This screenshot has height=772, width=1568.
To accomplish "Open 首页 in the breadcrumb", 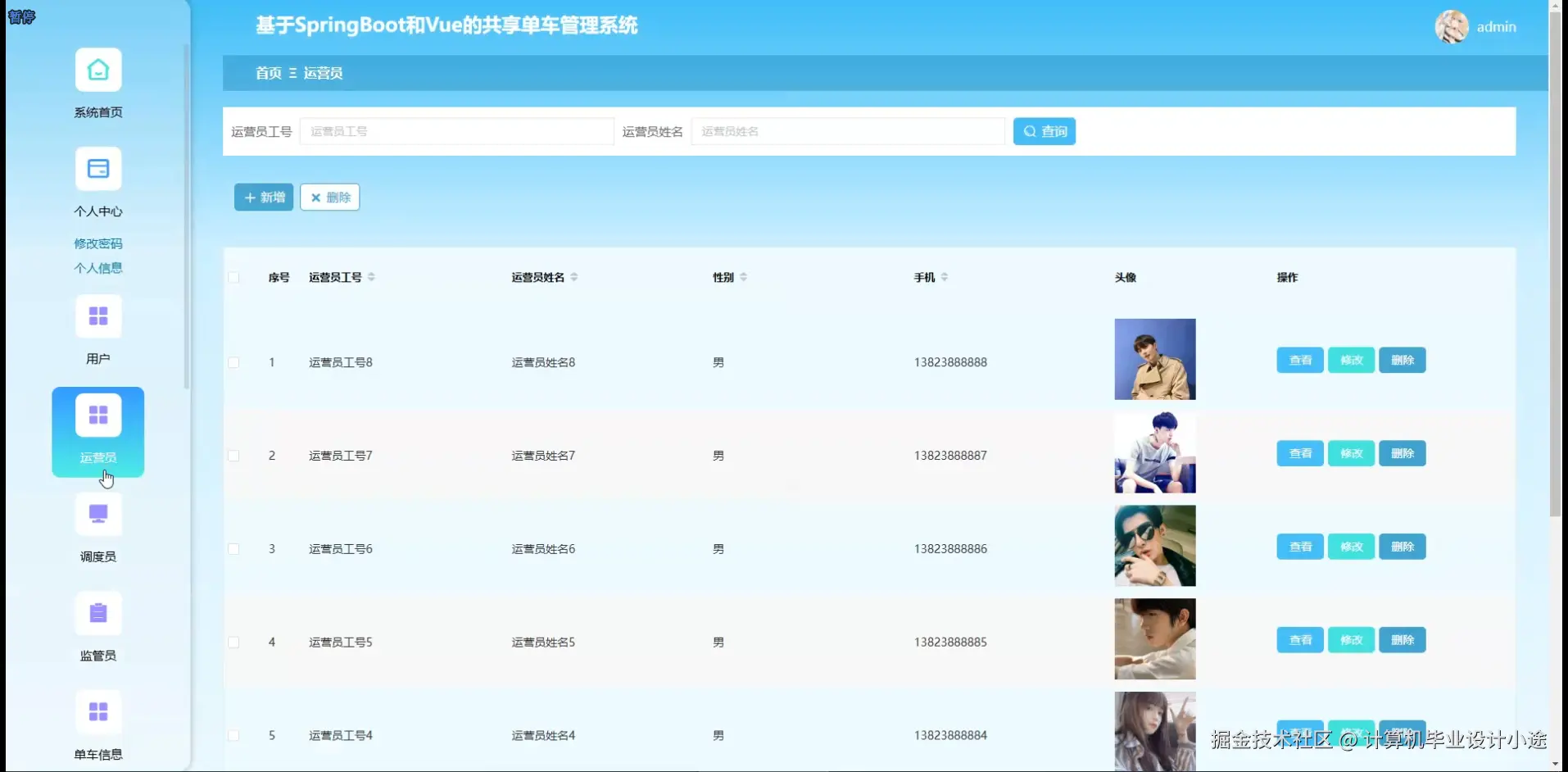I will [267, 73].
